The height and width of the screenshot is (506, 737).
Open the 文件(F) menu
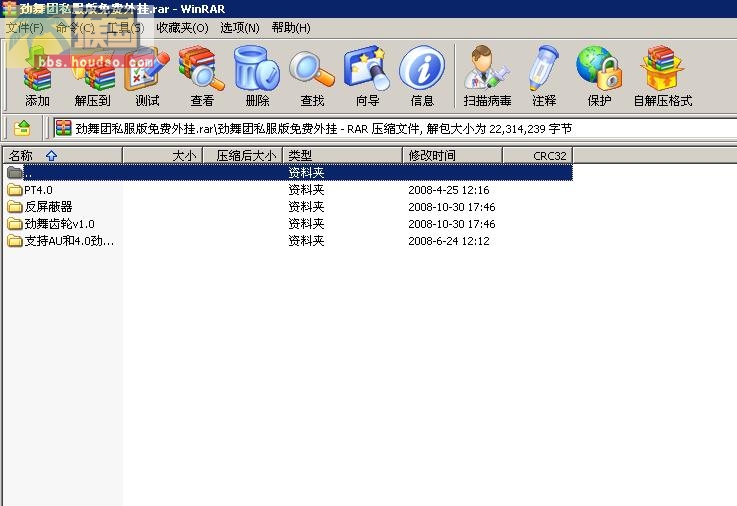[25, 28]
